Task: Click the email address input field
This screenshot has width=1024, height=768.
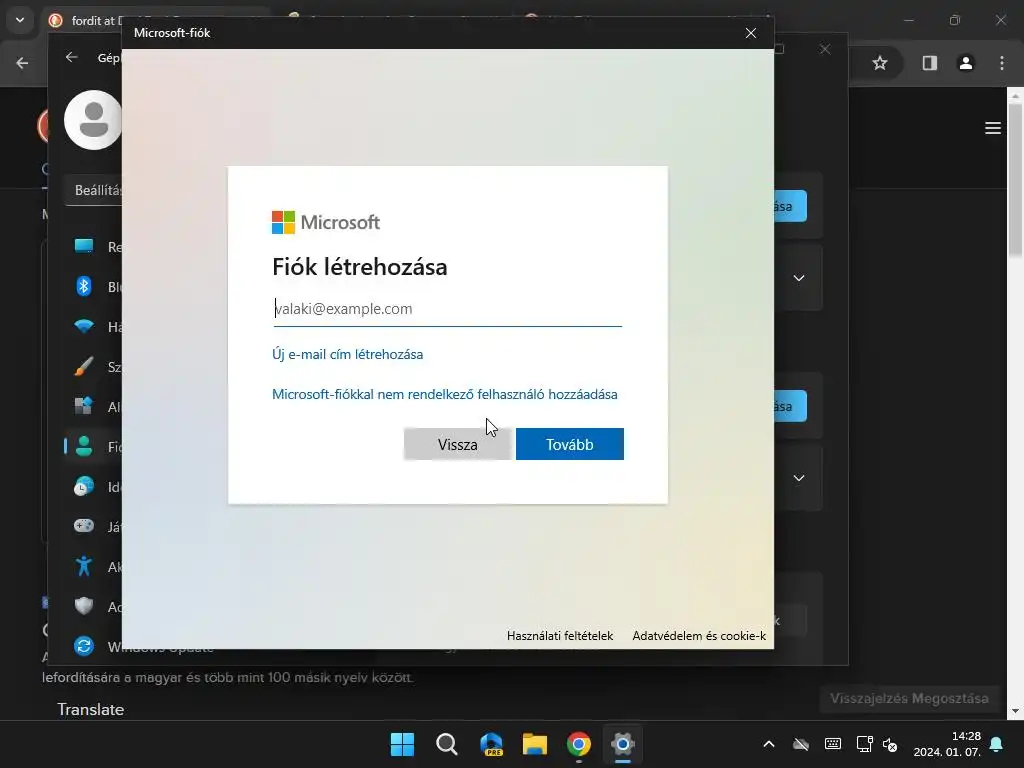Action: click(x=447, y=309)
